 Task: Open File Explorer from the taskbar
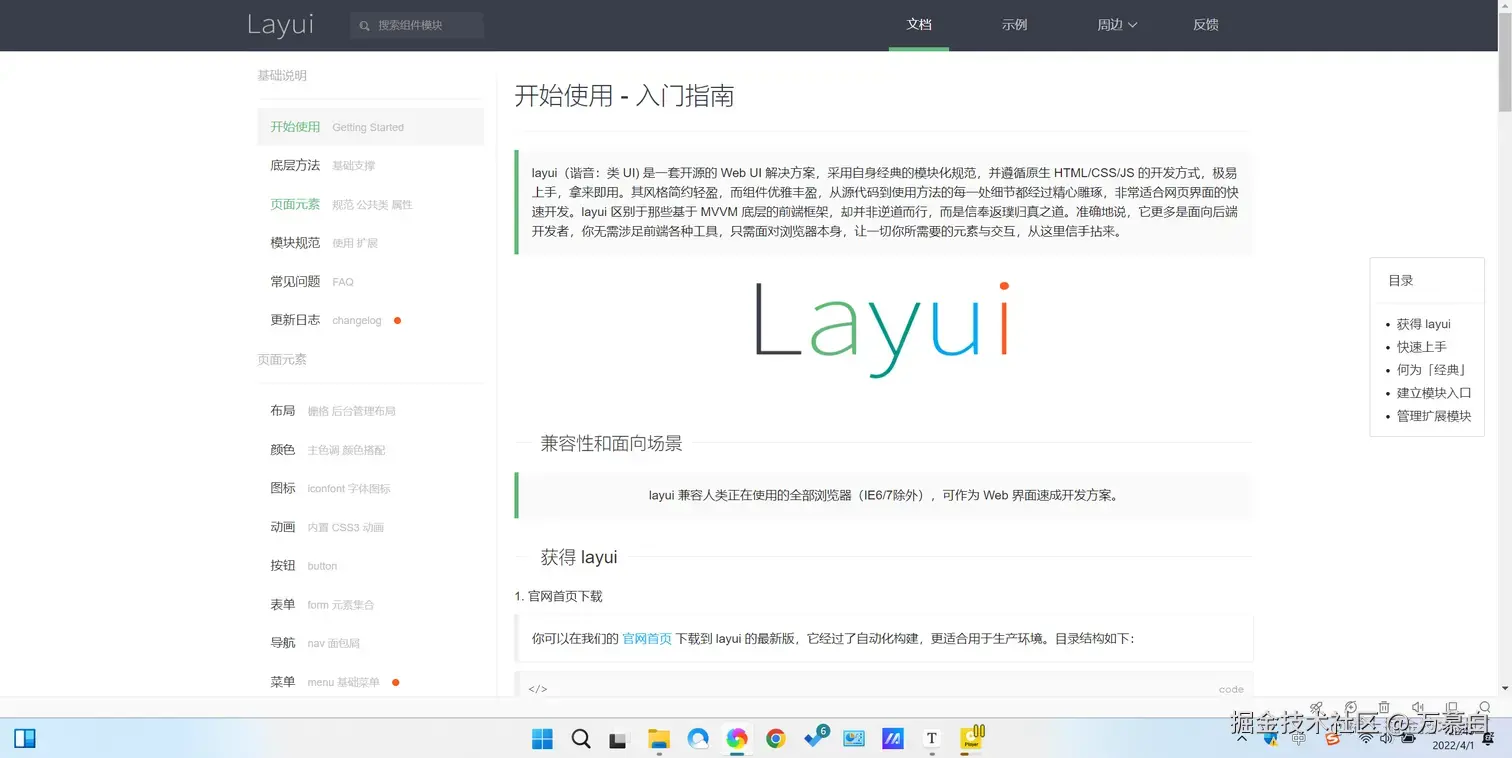point(658,739)
